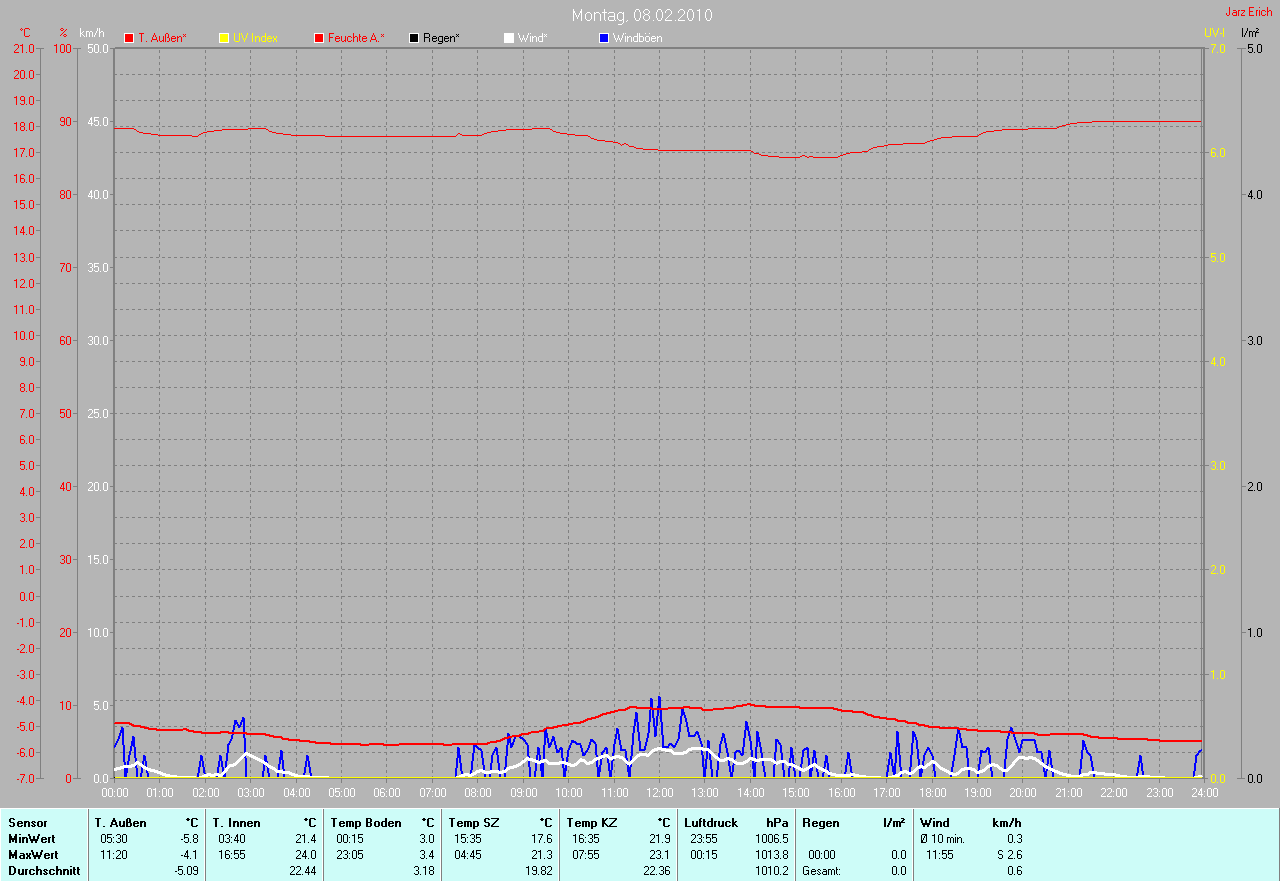Screen dimensions: 1280x881
Task: Click the Durchschnitt row label
Action: [x=42, y=871]
